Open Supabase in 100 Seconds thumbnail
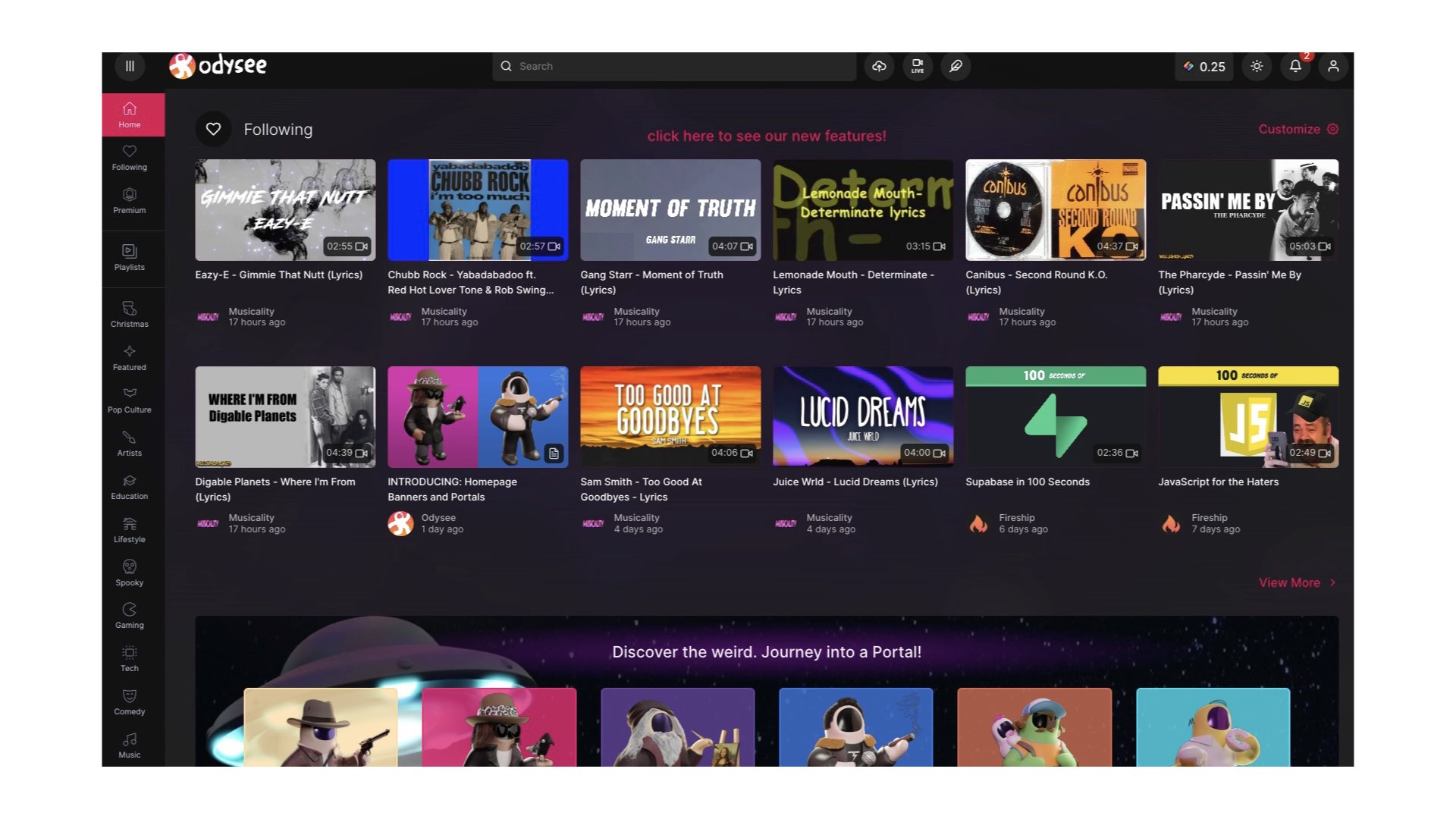The height and width of the screenshot is (819, 1456). coord(1056,417)
